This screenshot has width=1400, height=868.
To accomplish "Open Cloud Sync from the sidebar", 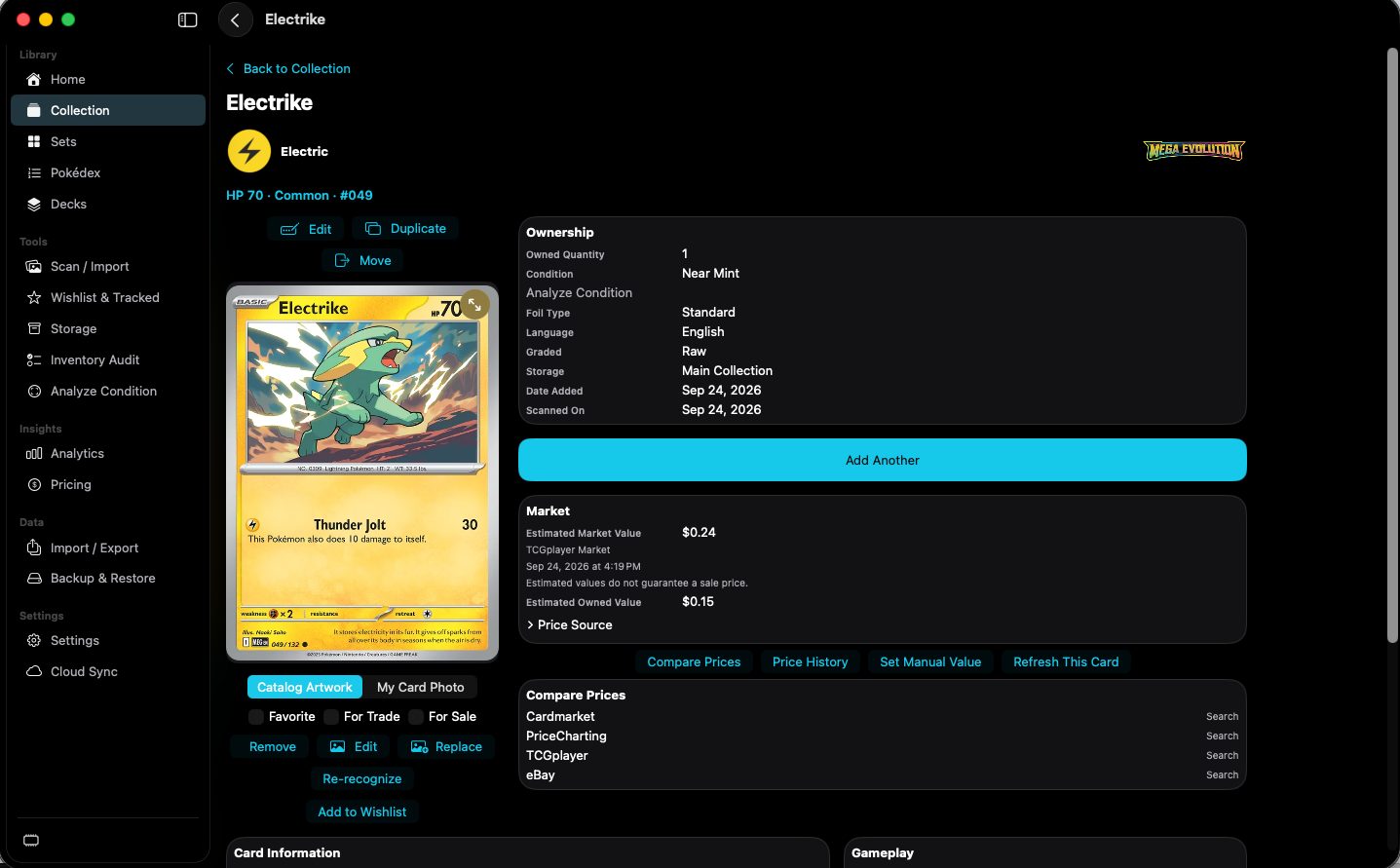I will [108, 671].
